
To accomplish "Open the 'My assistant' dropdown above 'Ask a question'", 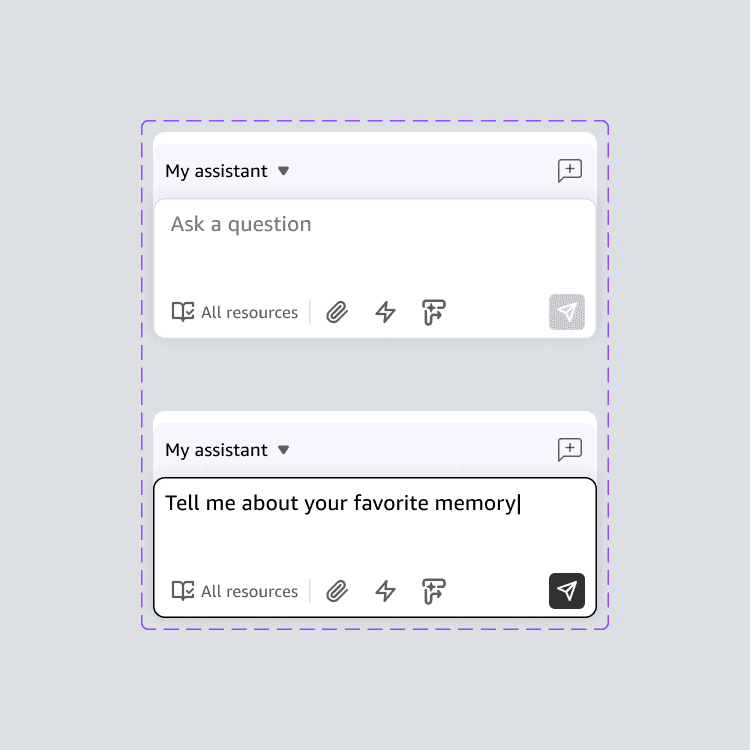I will point(217,171).
